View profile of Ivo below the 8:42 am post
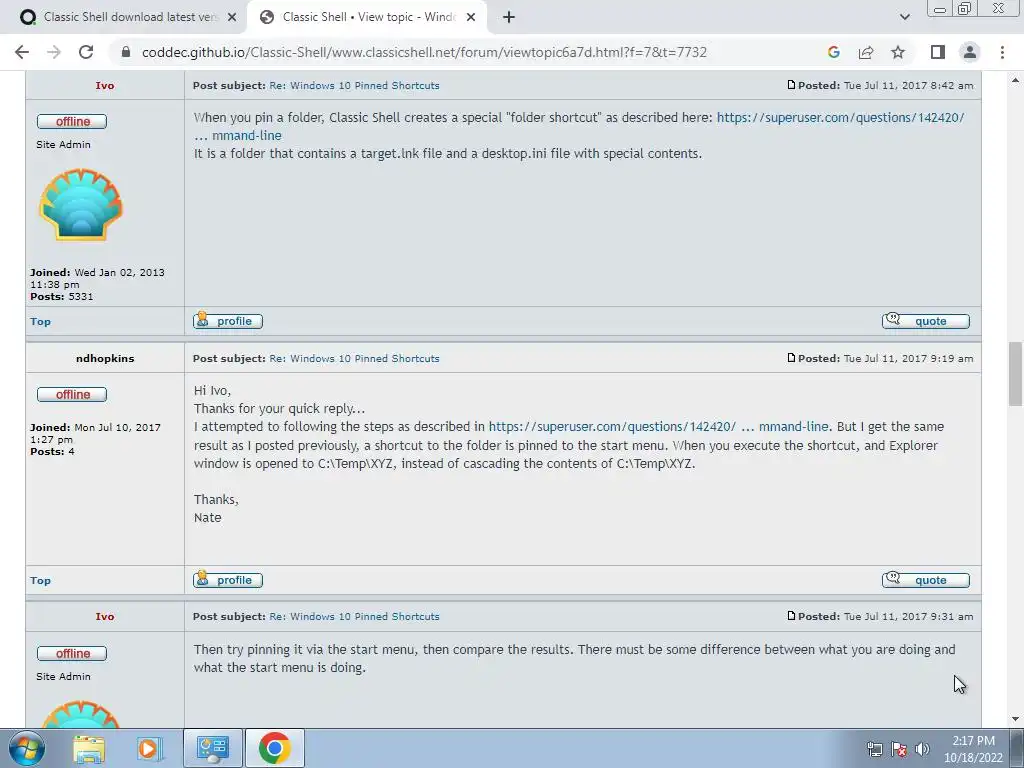 (x=228, y=321)
